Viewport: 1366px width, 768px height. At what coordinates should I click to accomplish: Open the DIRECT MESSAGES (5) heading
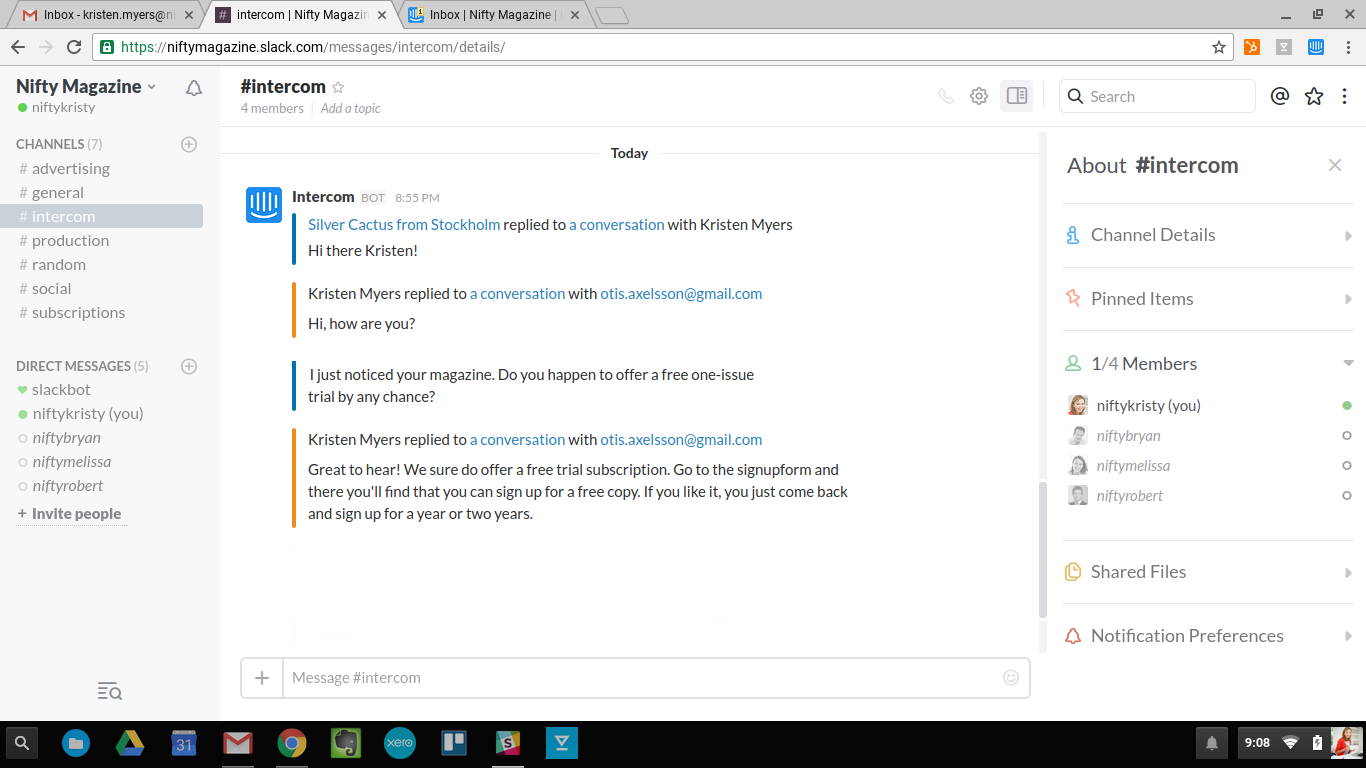point(82,366)
